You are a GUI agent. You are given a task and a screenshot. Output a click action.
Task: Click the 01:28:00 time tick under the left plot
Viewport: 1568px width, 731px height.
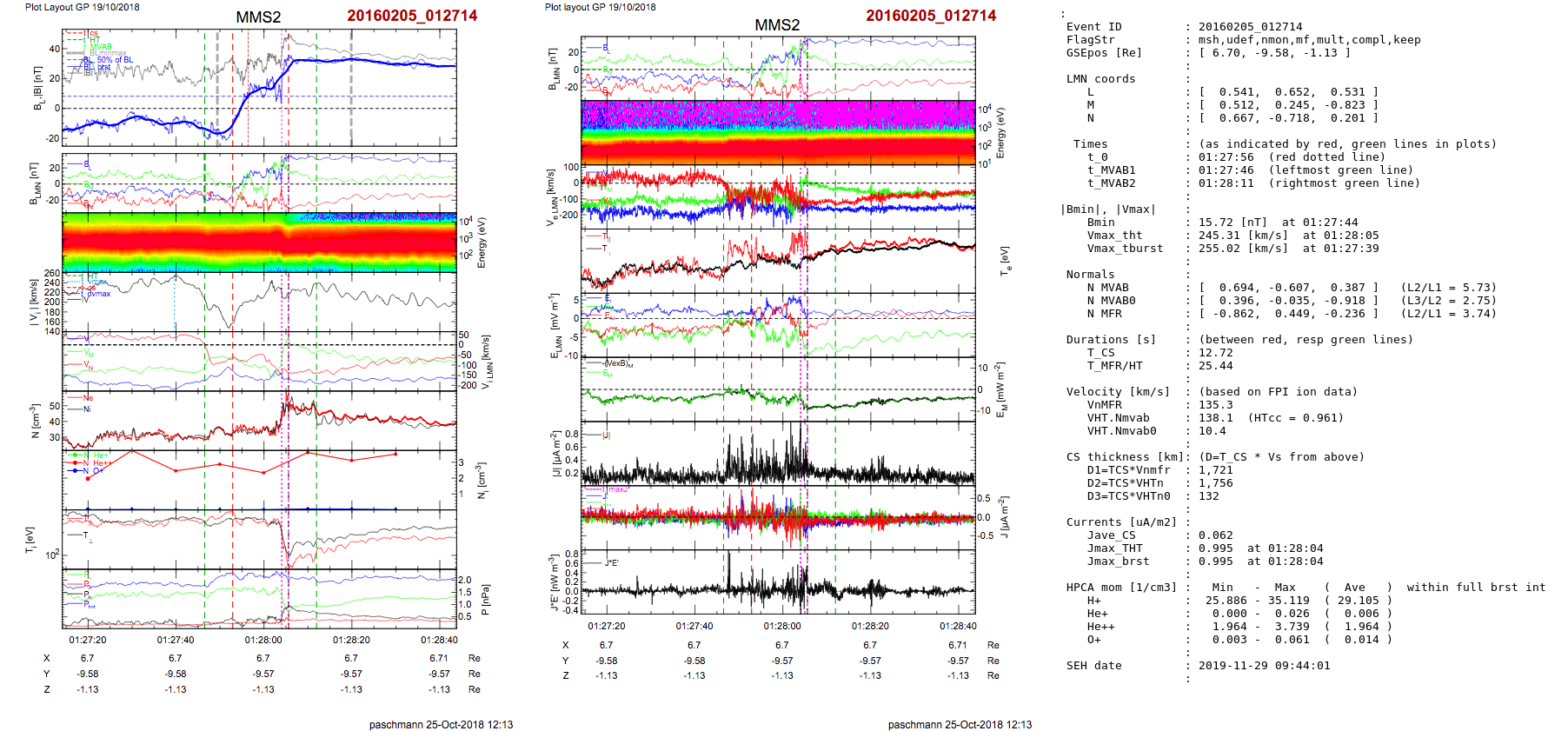263,640
